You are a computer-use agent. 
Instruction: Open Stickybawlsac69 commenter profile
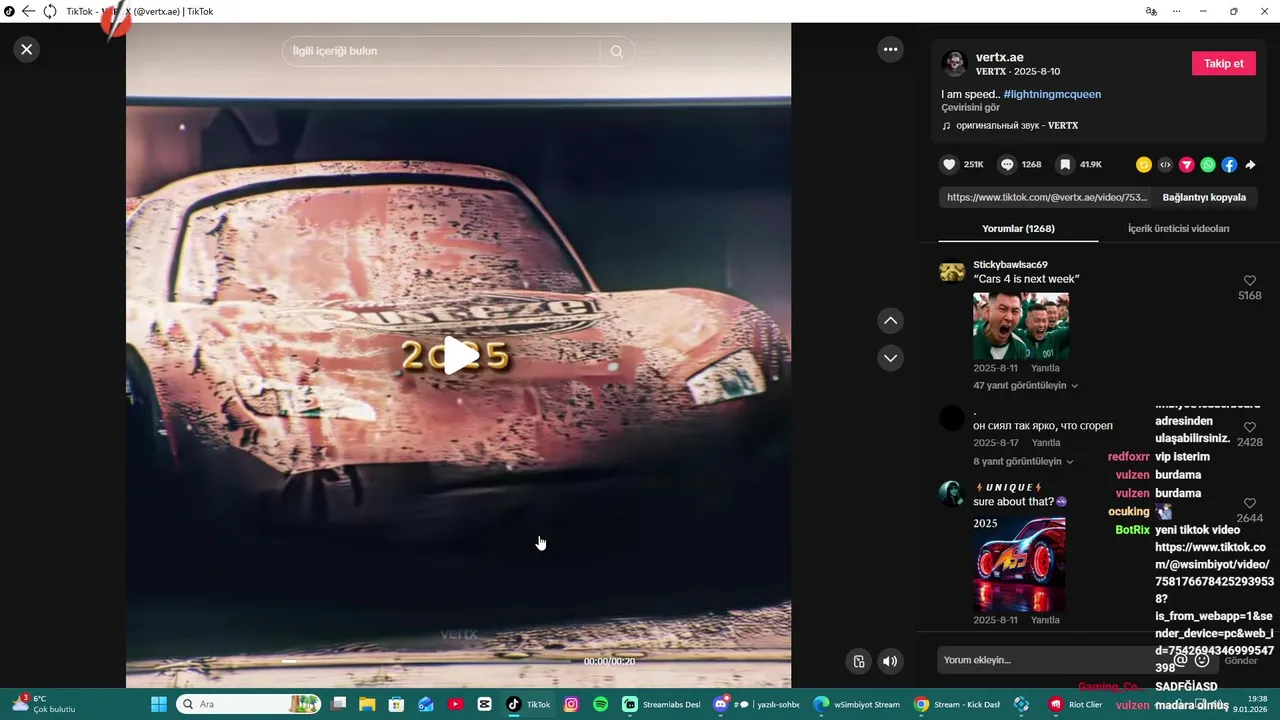click(x=1010, y=264)
